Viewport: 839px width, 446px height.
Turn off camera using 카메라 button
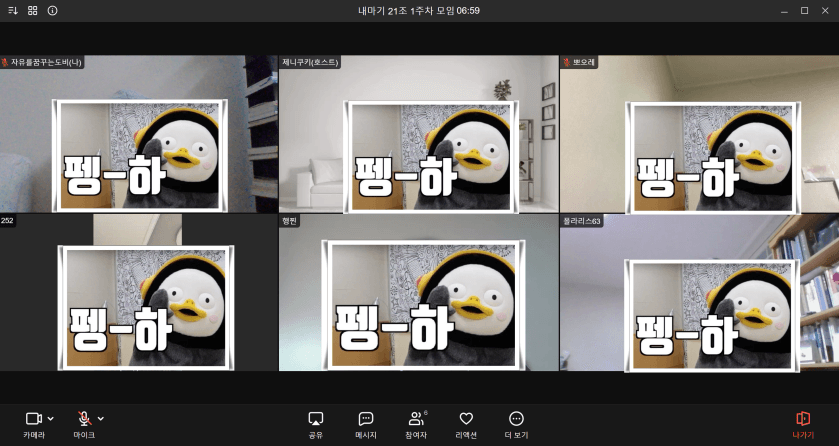click(34, 425)
